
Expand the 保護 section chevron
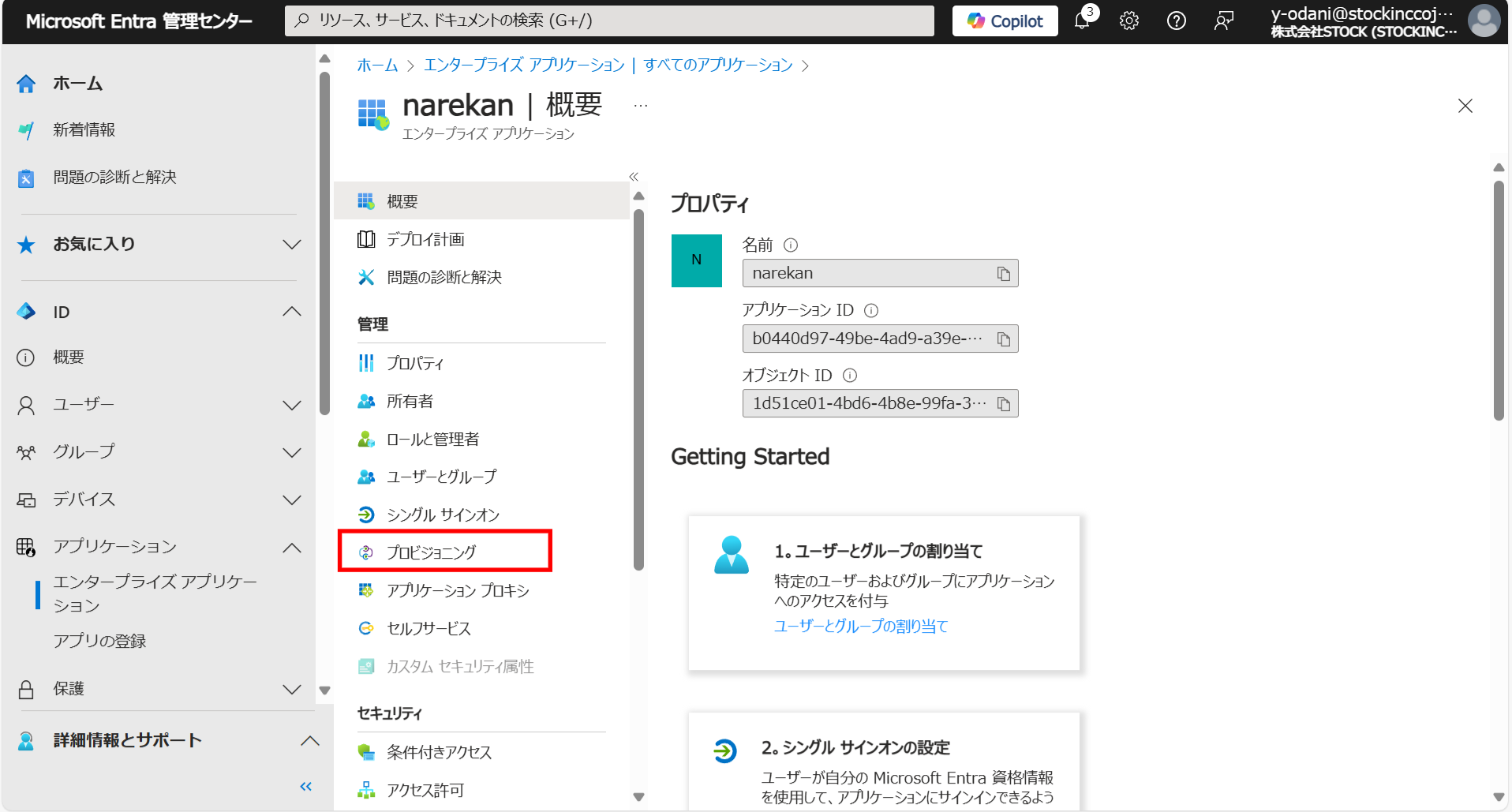[292, 689]
